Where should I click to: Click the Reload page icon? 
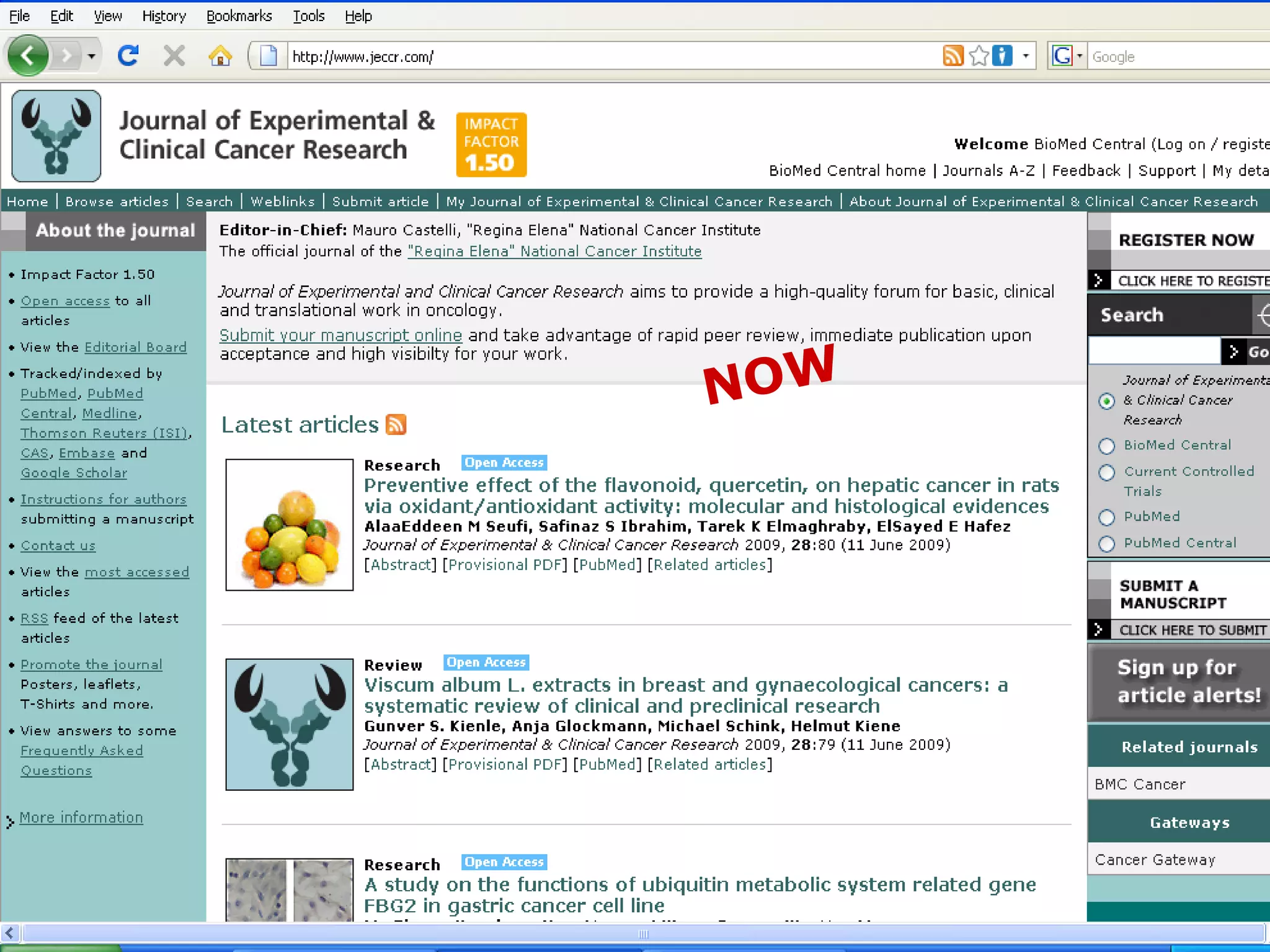pos(128,56)
